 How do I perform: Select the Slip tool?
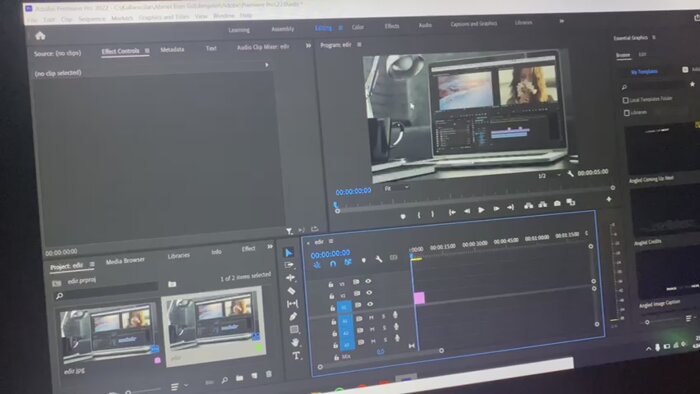click(x=292, y=303)
